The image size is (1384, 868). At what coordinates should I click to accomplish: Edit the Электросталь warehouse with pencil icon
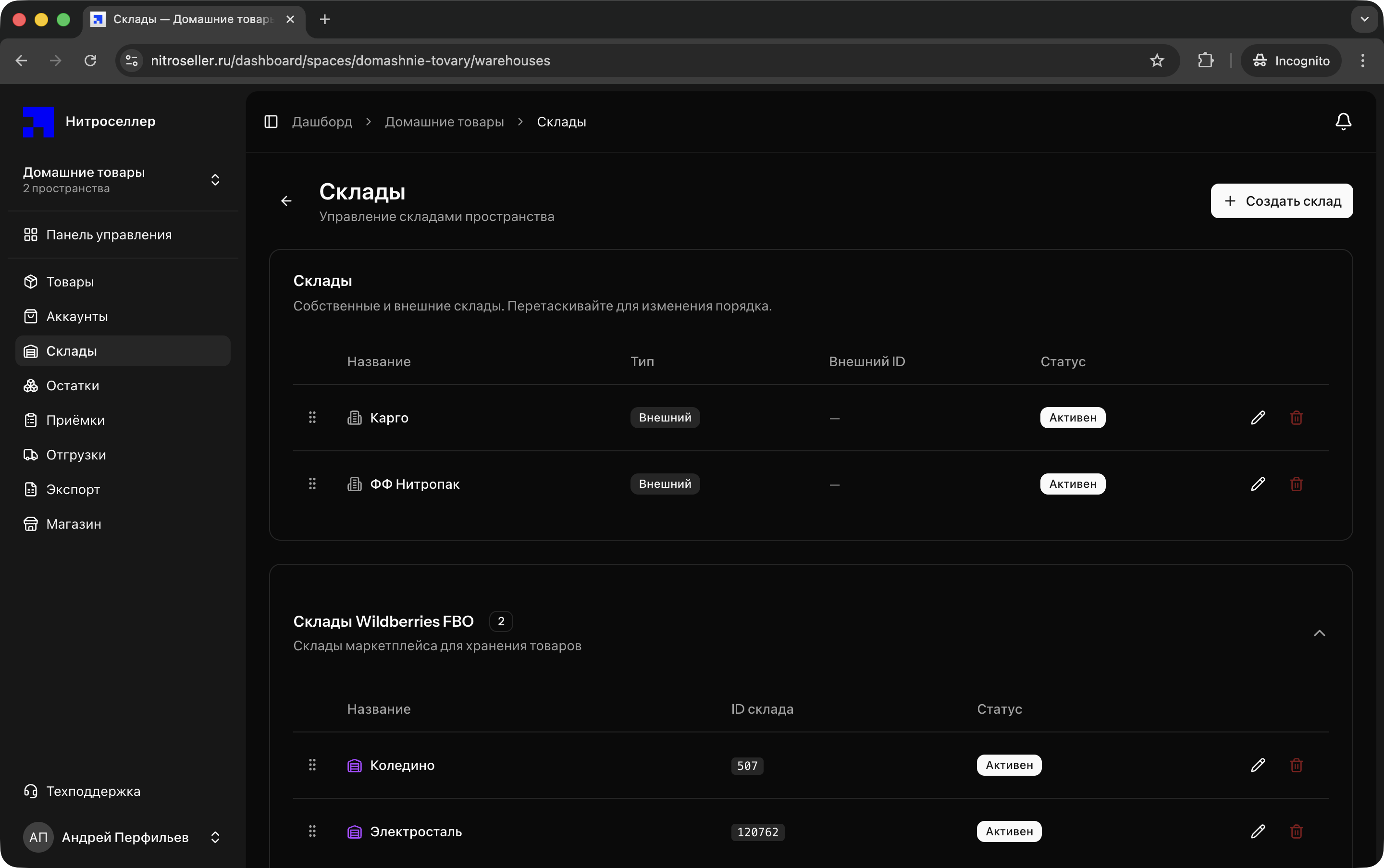[1258, 831]
